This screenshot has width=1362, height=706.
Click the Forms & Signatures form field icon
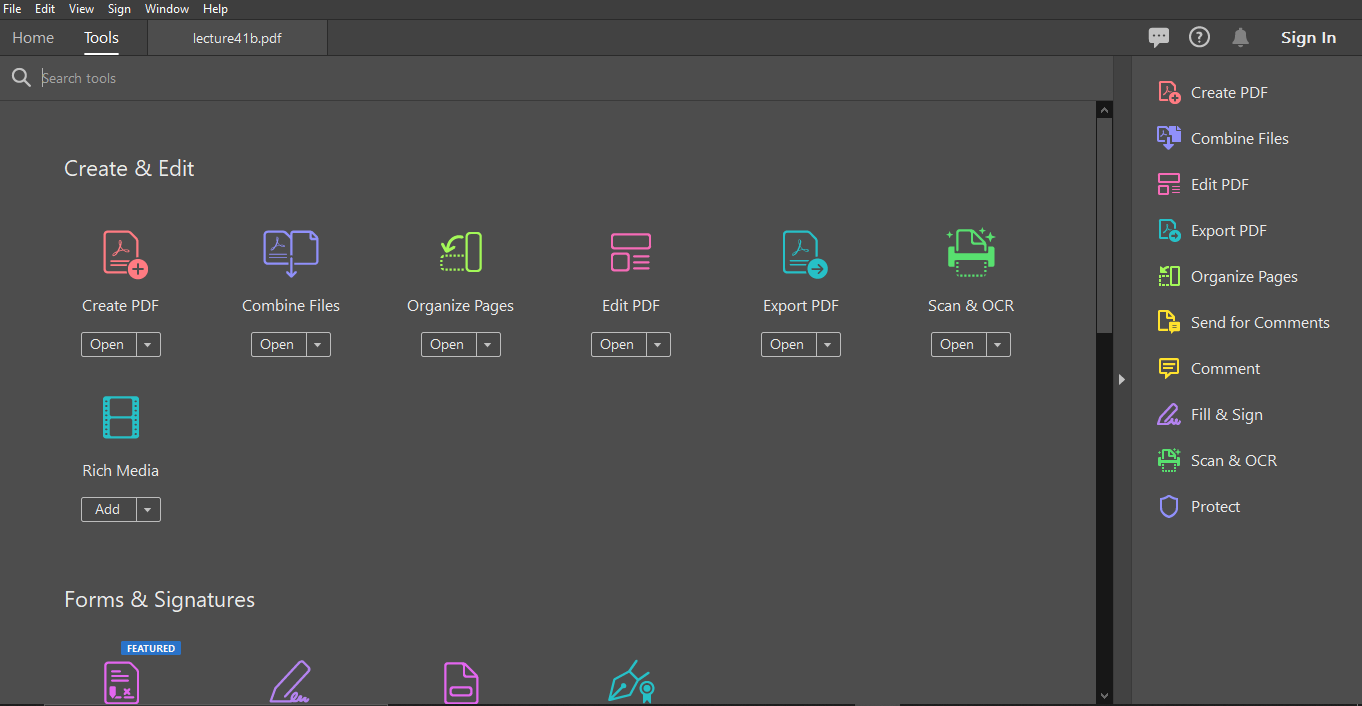tap(461, 683)
